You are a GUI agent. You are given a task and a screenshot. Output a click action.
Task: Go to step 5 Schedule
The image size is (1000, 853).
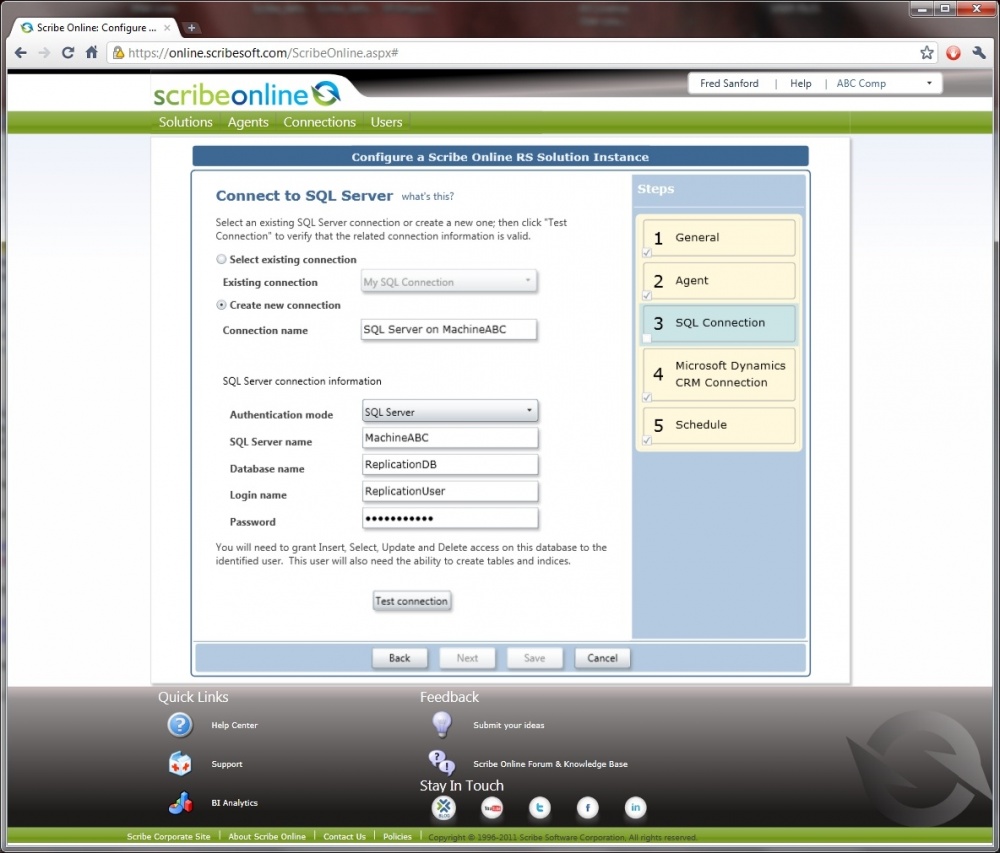pyautogui.click(x=719, y=425)
